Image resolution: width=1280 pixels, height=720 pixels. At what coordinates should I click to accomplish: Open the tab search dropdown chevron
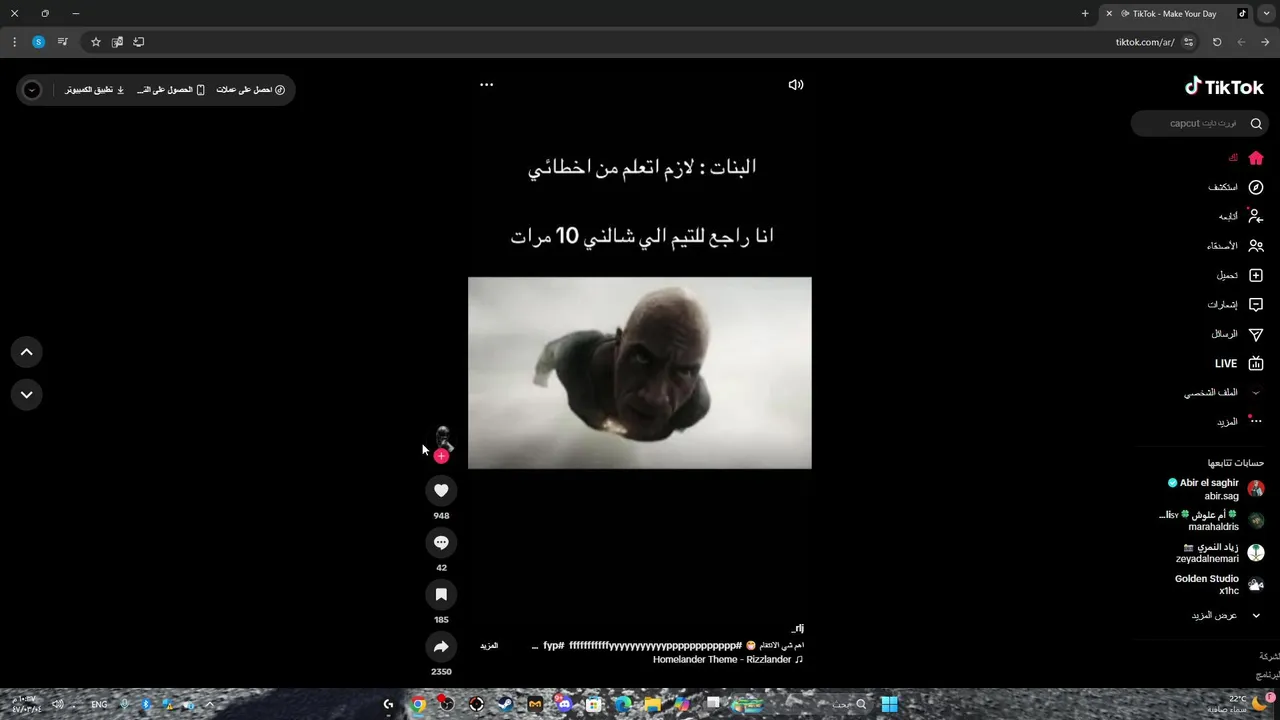coord(1268,14)
